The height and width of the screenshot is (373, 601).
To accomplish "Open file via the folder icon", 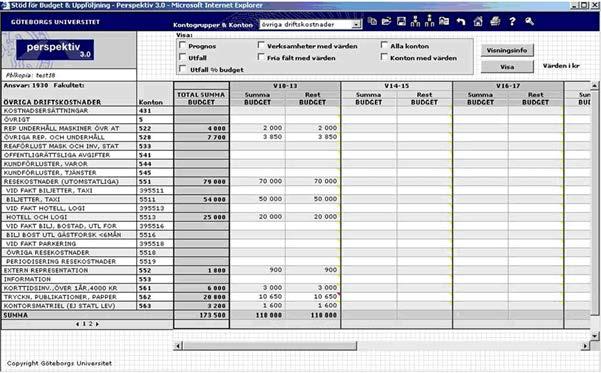I will 386,21.
